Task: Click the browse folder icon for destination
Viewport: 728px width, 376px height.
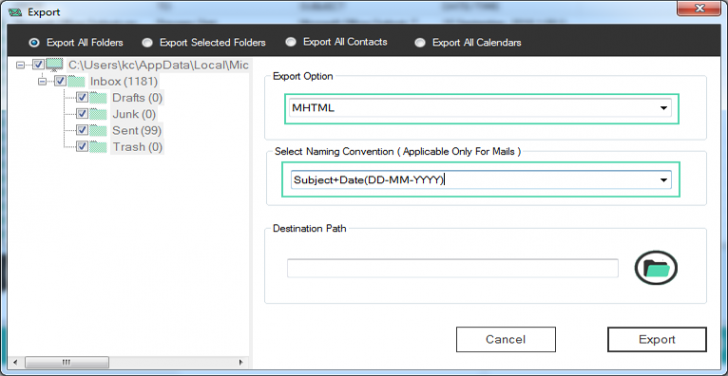Action: [656, 268]
